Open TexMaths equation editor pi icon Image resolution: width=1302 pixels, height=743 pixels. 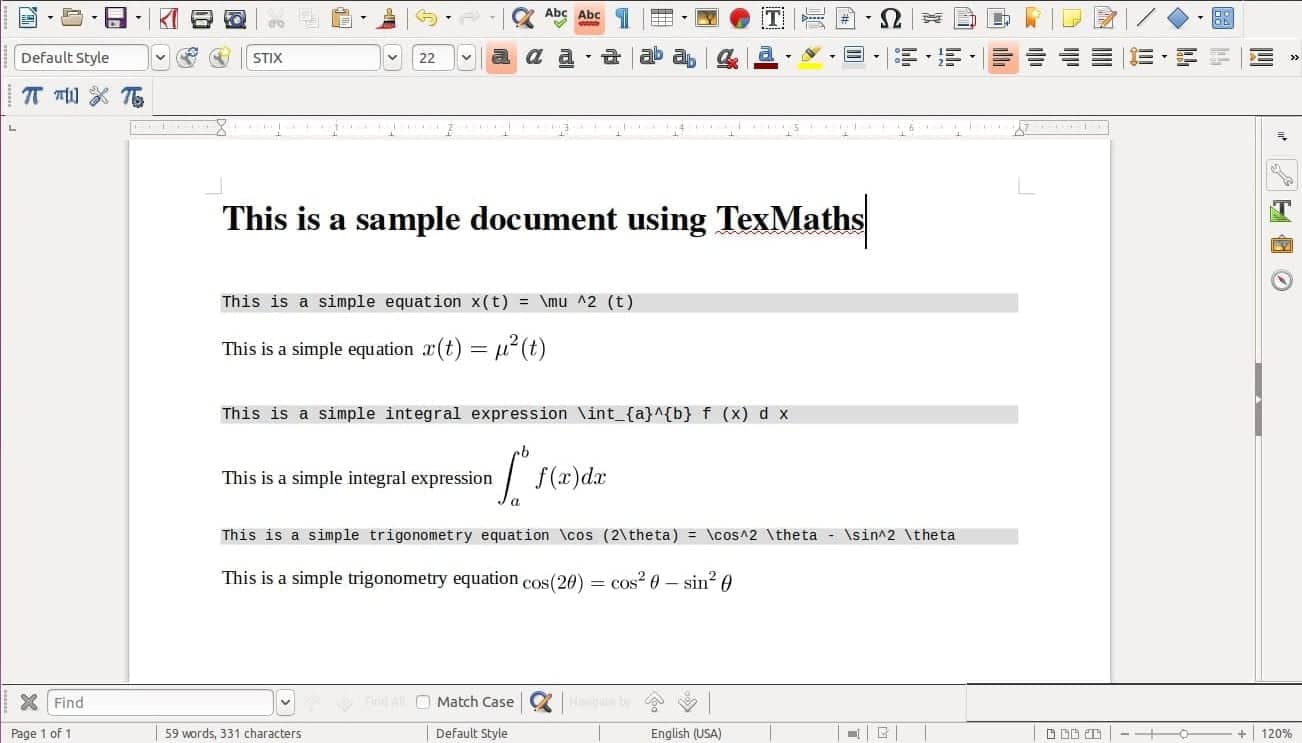(32, 96)
